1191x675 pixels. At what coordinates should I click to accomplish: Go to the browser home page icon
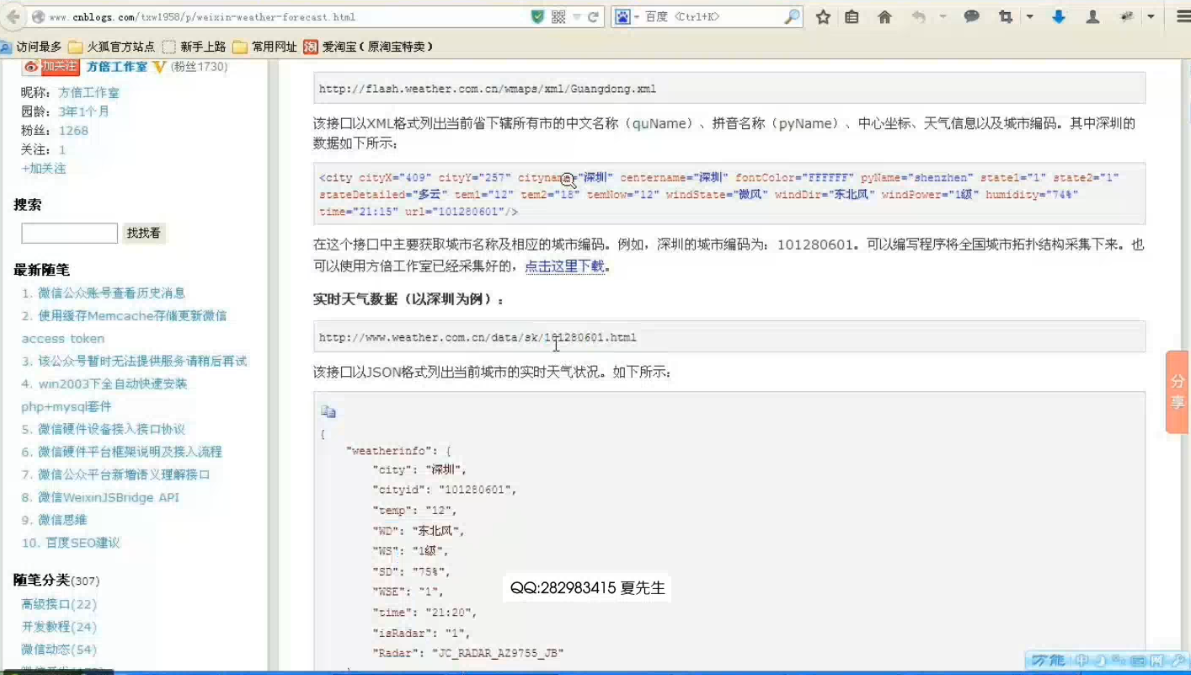click(x=884, y=17)
